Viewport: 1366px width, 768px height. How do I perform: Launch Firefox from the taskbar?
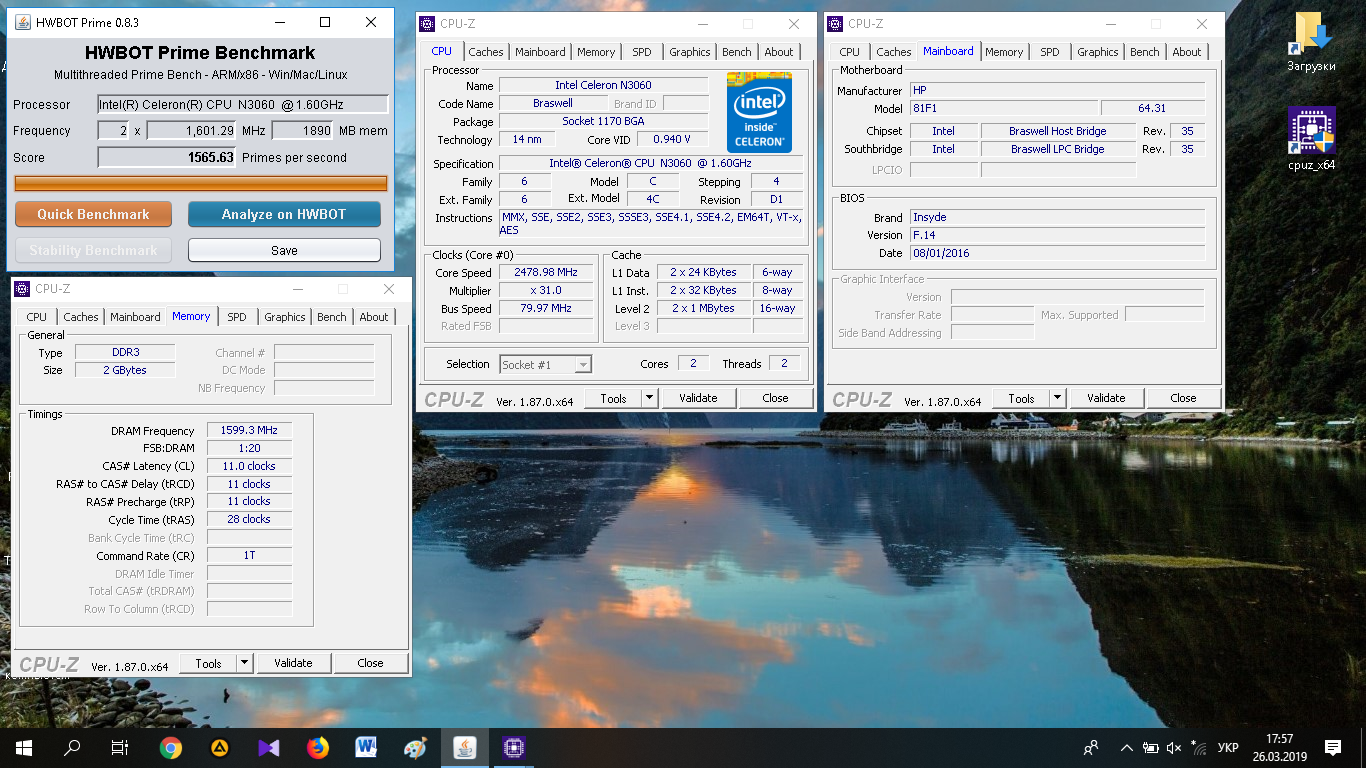click(317, 747)
